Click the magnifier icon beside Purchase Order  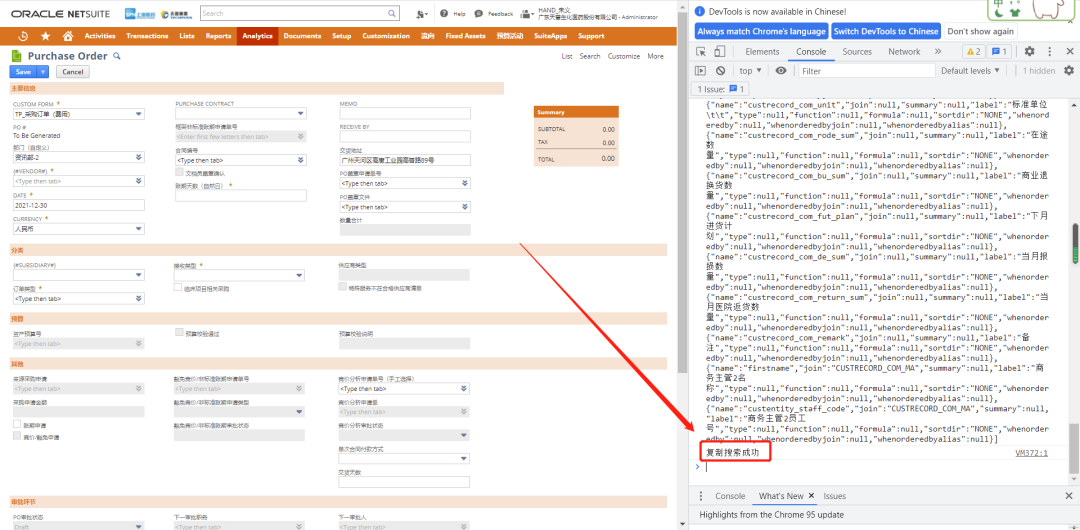pos(116,56)
